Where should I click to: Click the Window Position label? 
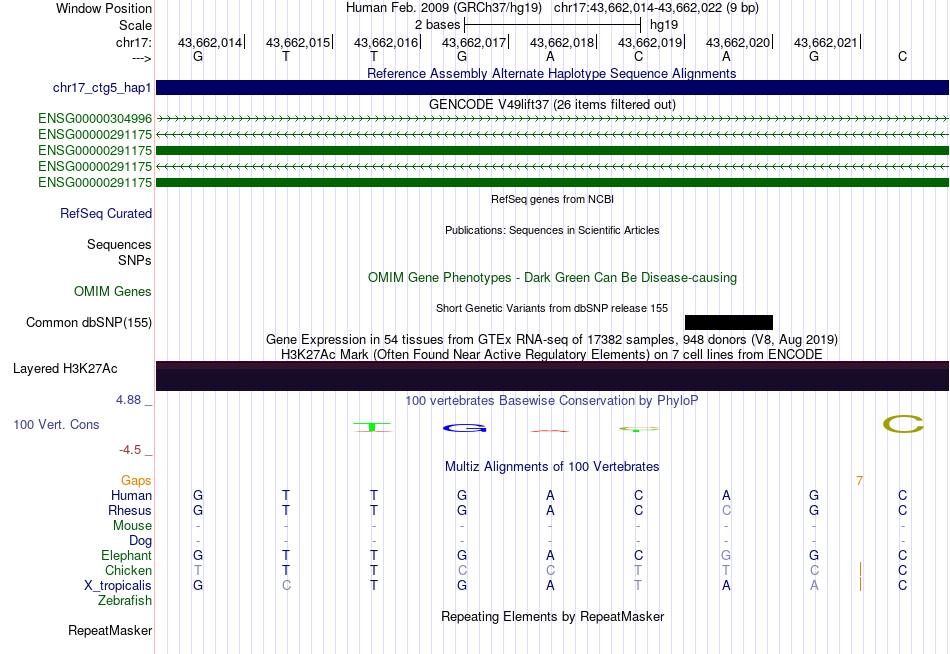coord(104,8)
